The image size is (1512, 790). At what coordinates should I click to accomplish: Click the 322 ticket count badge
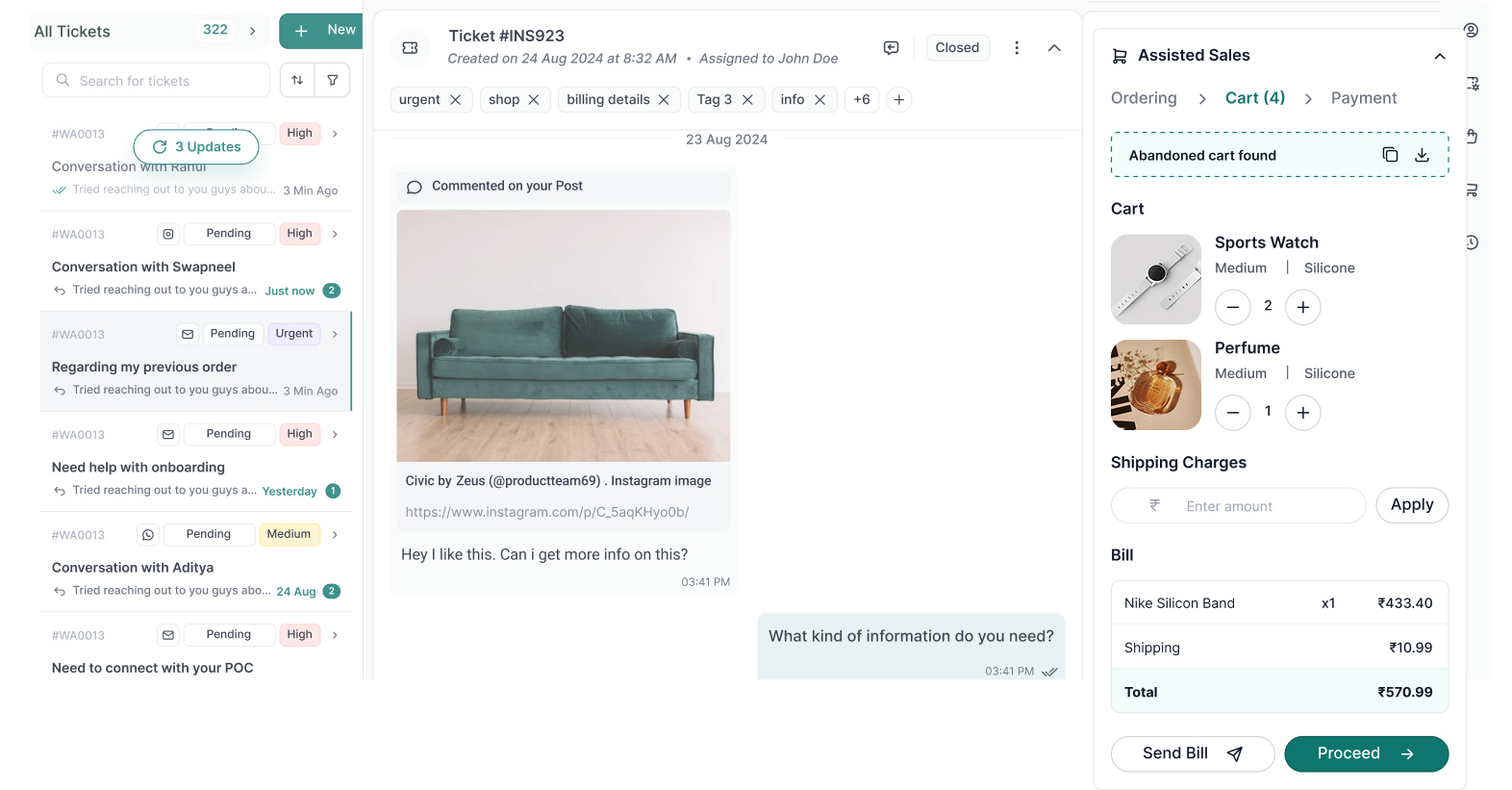tap(215, 30)
